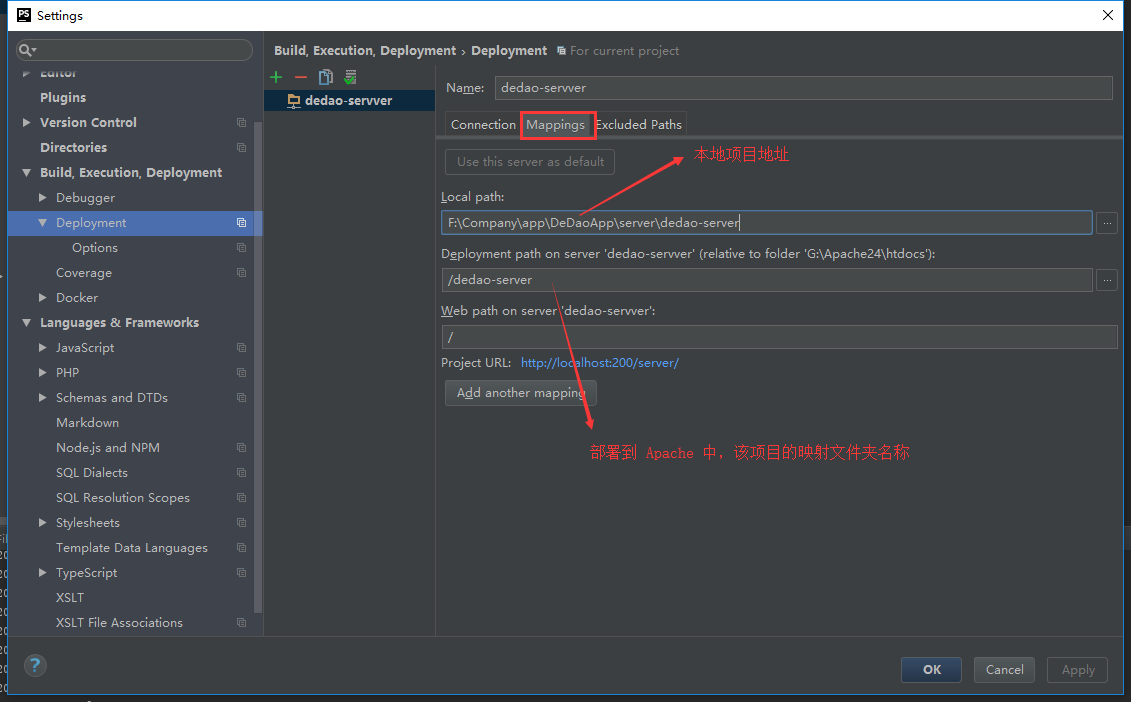Image resolution: width=1131 pixels, height=702 pixels.
Task: Expand Schemas and DTDs node
Action: pyautogui.click(x=43, y=398)
